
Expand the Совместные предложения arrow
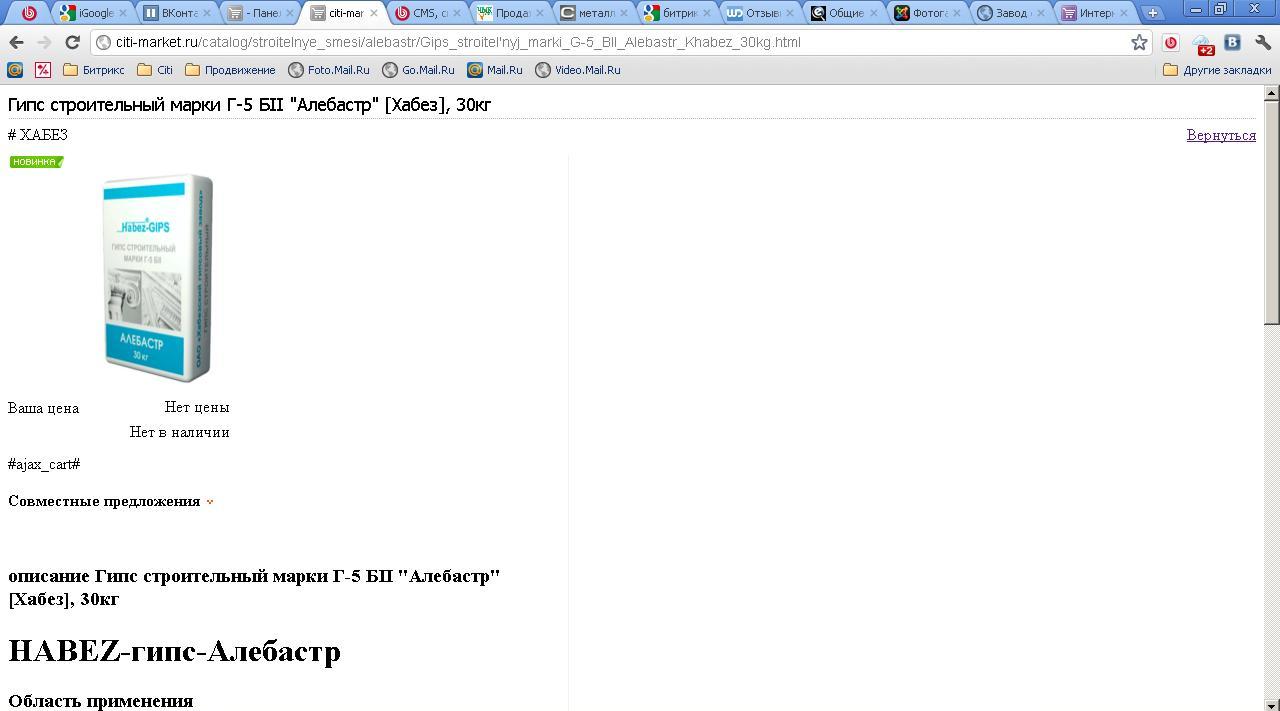209,502
